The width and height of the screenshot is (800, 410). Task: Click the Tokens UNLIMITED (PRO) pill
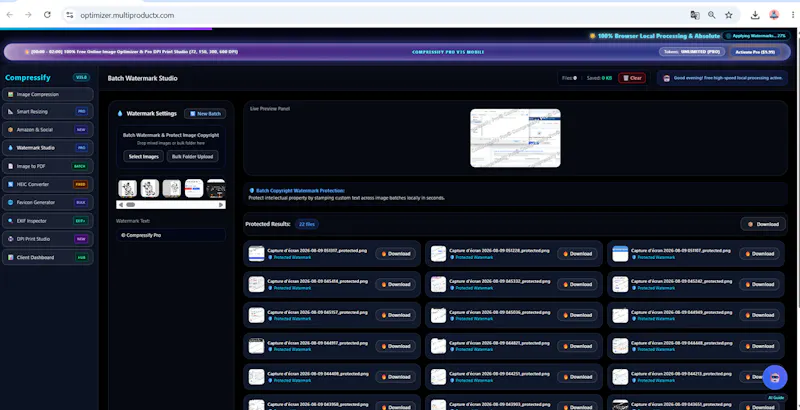[x=691, y=52]
